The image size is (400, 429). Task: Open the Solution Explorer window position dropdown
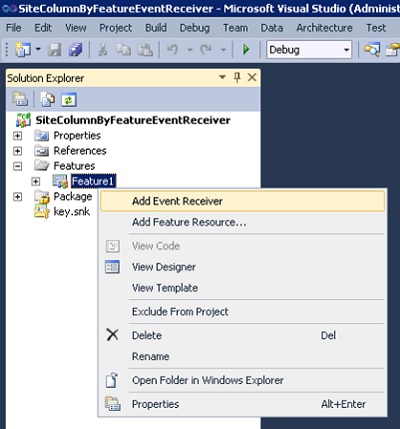(222, 77)
